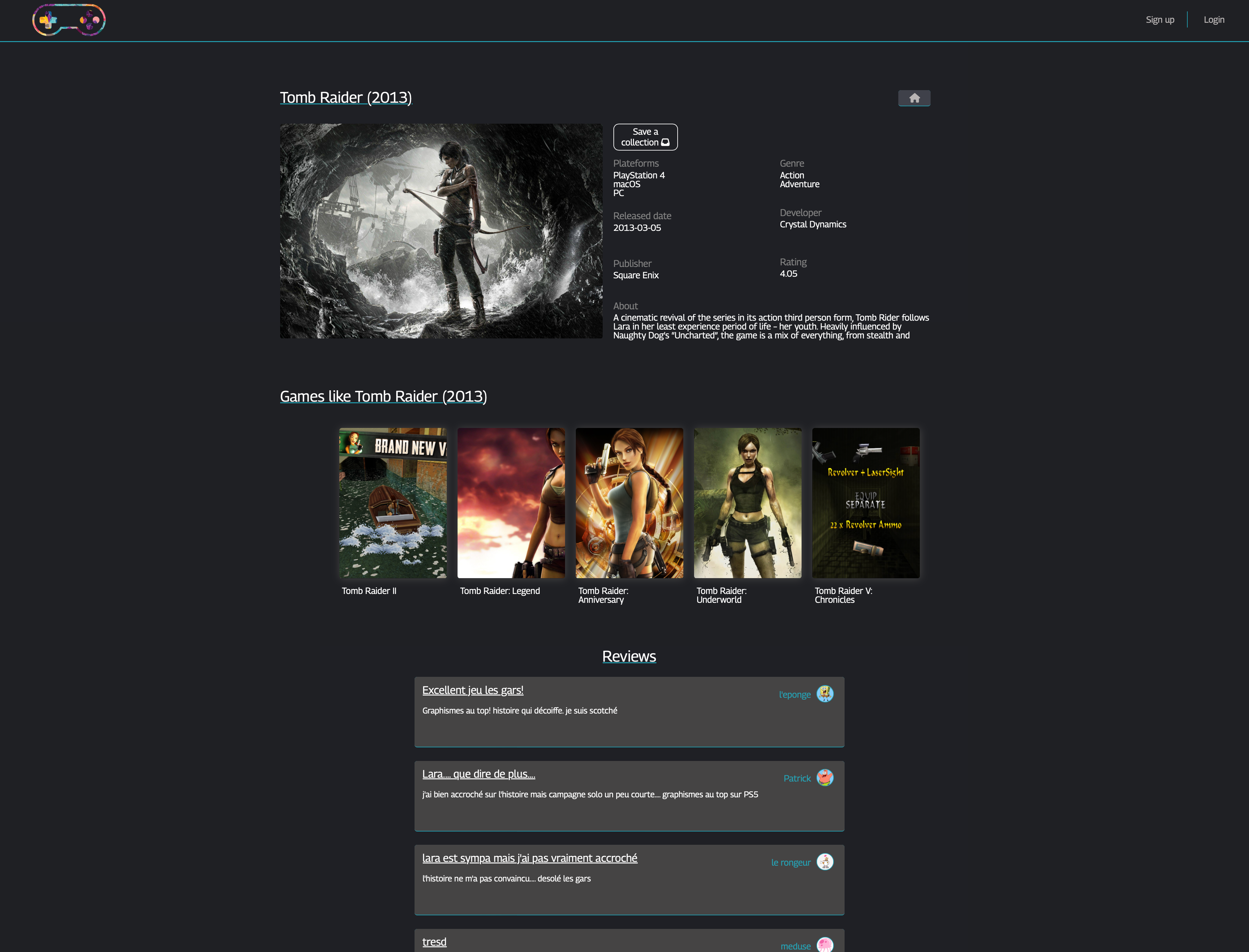
Task: Click l'eponge's SpongeBob avatar
Action: 825,694
